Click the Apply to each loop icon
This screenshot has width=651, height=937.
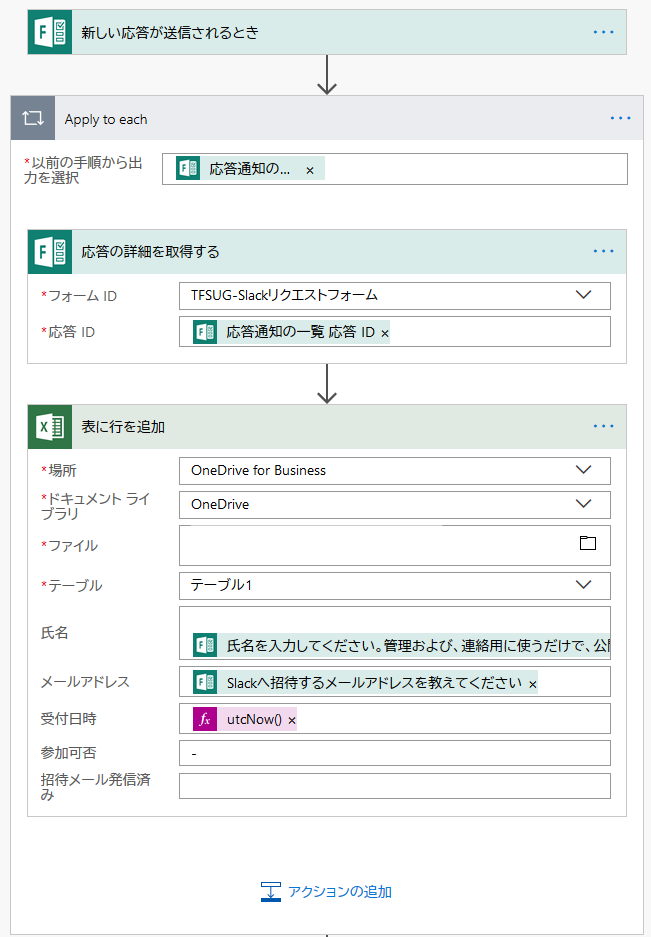click(33, 118)
